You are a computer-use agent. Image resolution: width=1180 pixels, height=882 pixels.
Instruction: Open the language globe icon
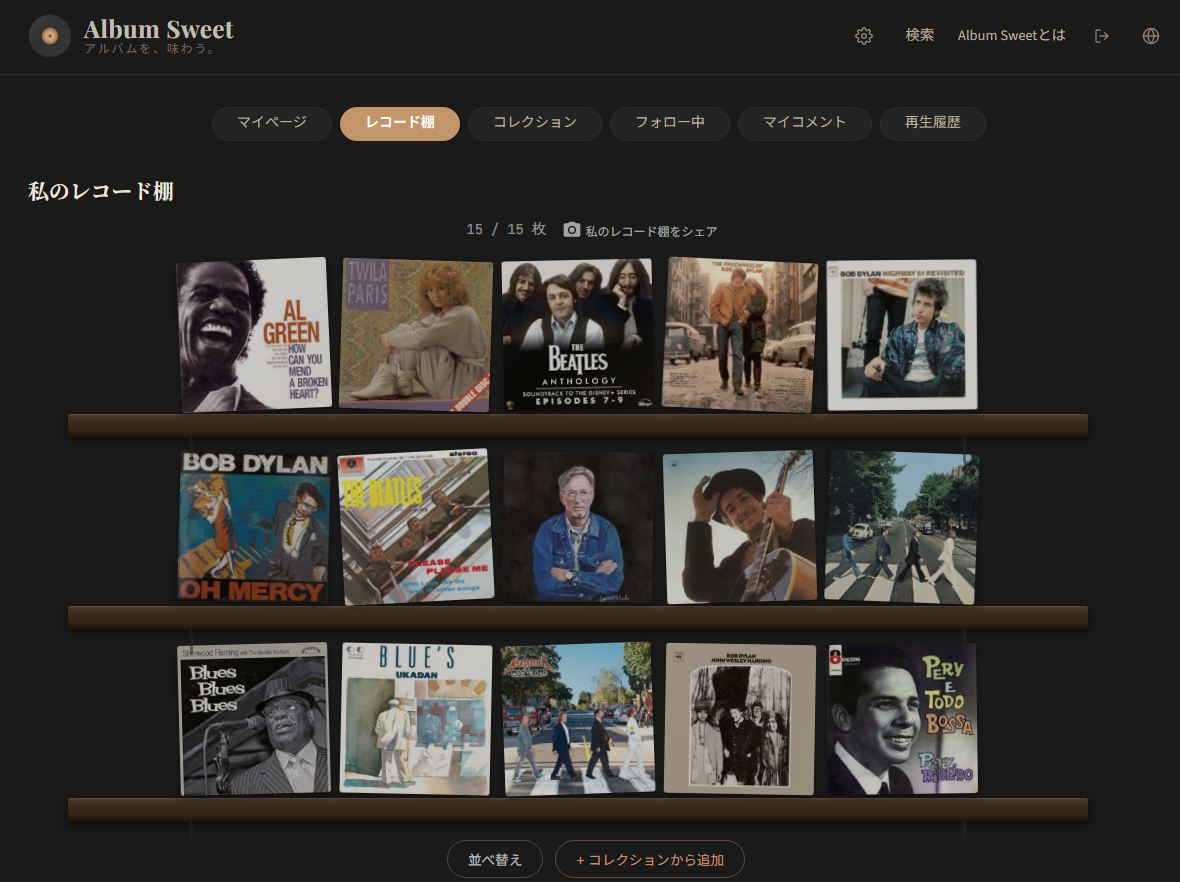click(x=1150, y=35)
